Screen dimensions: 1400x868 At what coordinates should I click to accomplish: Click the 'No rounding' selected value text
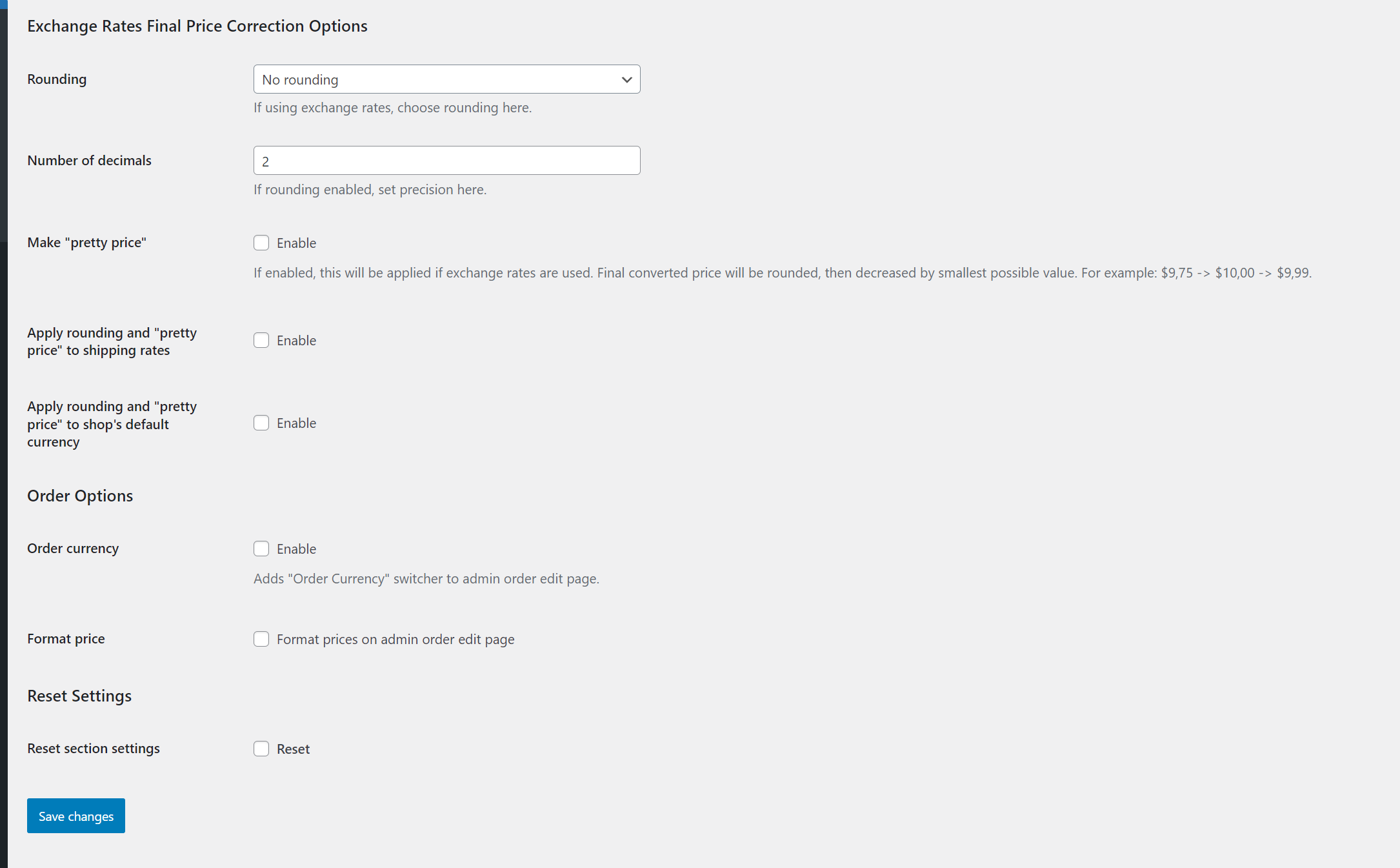point(300,80)
